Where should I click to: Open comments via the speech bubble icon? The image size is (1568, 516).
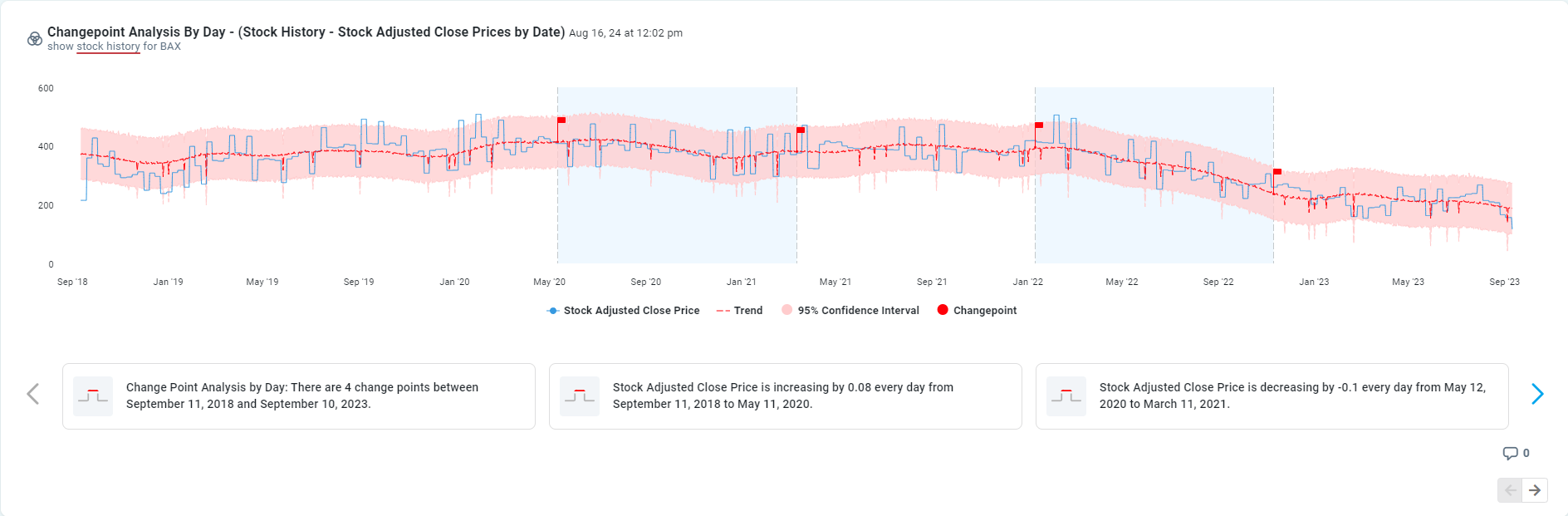tap(1510, 453)
